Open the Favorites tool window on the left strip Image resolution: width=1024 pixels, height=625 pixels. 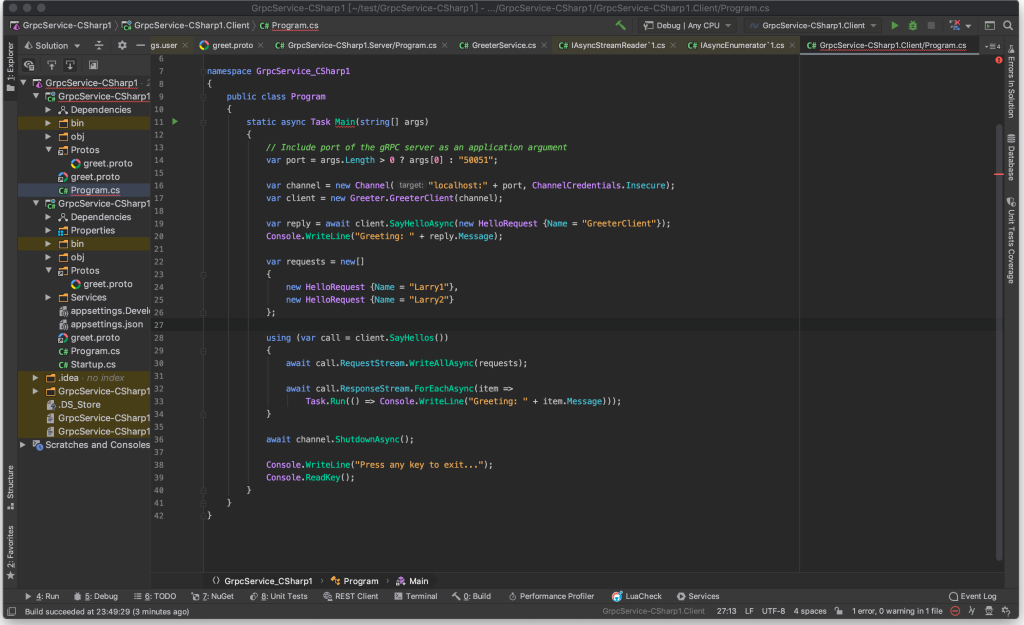point(10,553)
